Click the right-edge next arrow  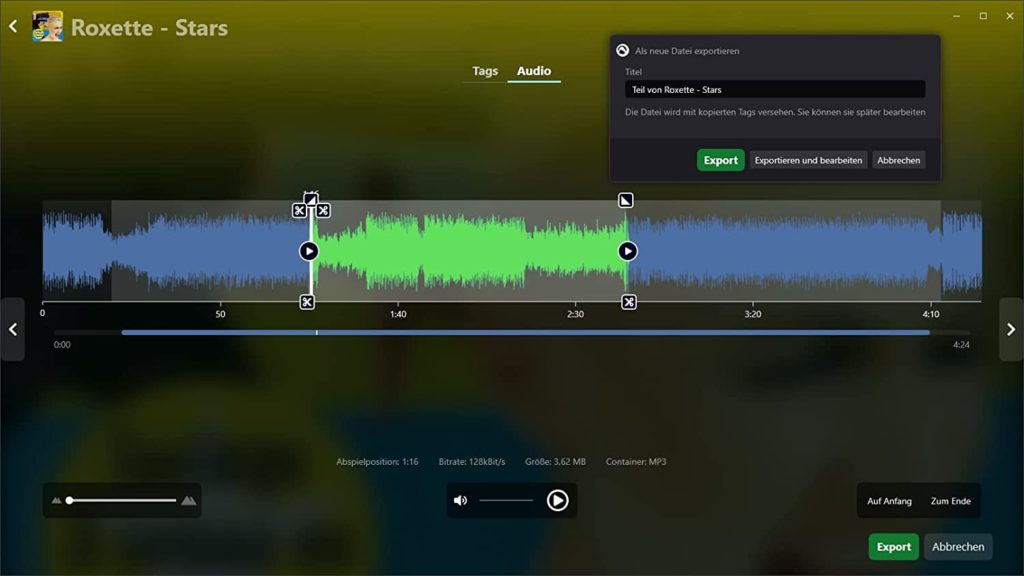pos(1011,329)
